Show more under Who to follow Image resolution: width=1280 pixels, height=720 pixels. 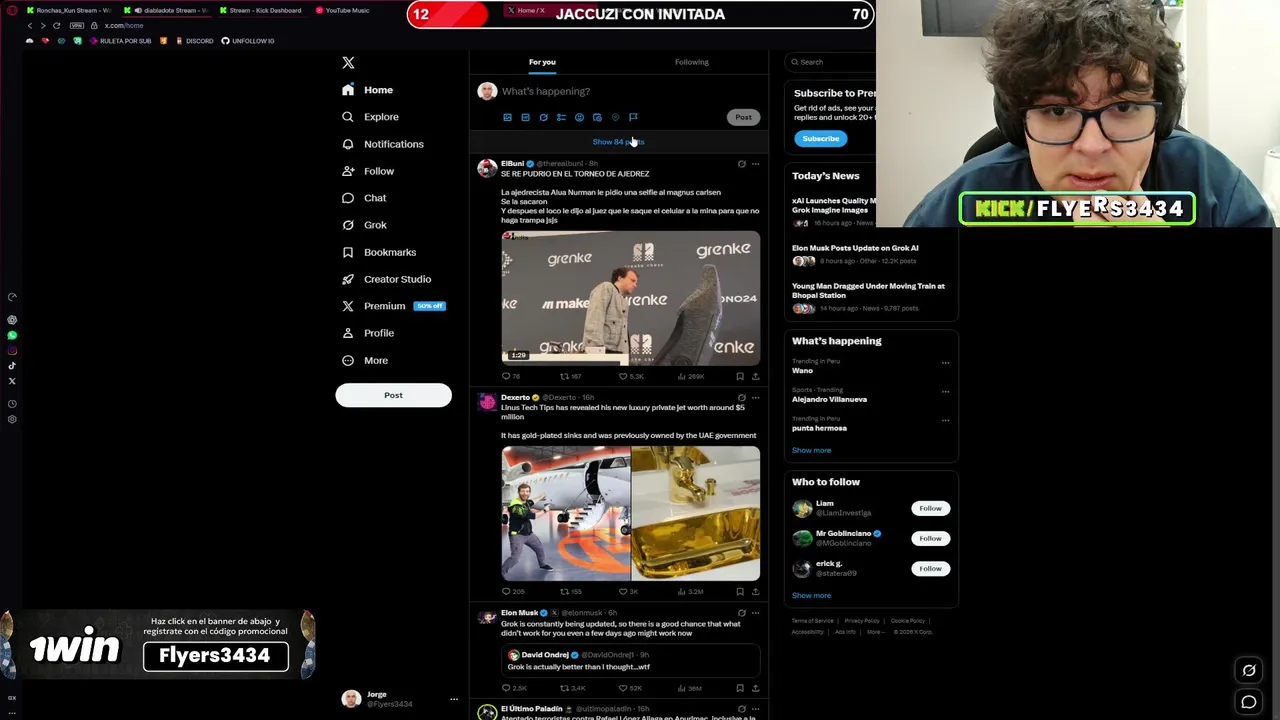(811, 595)
